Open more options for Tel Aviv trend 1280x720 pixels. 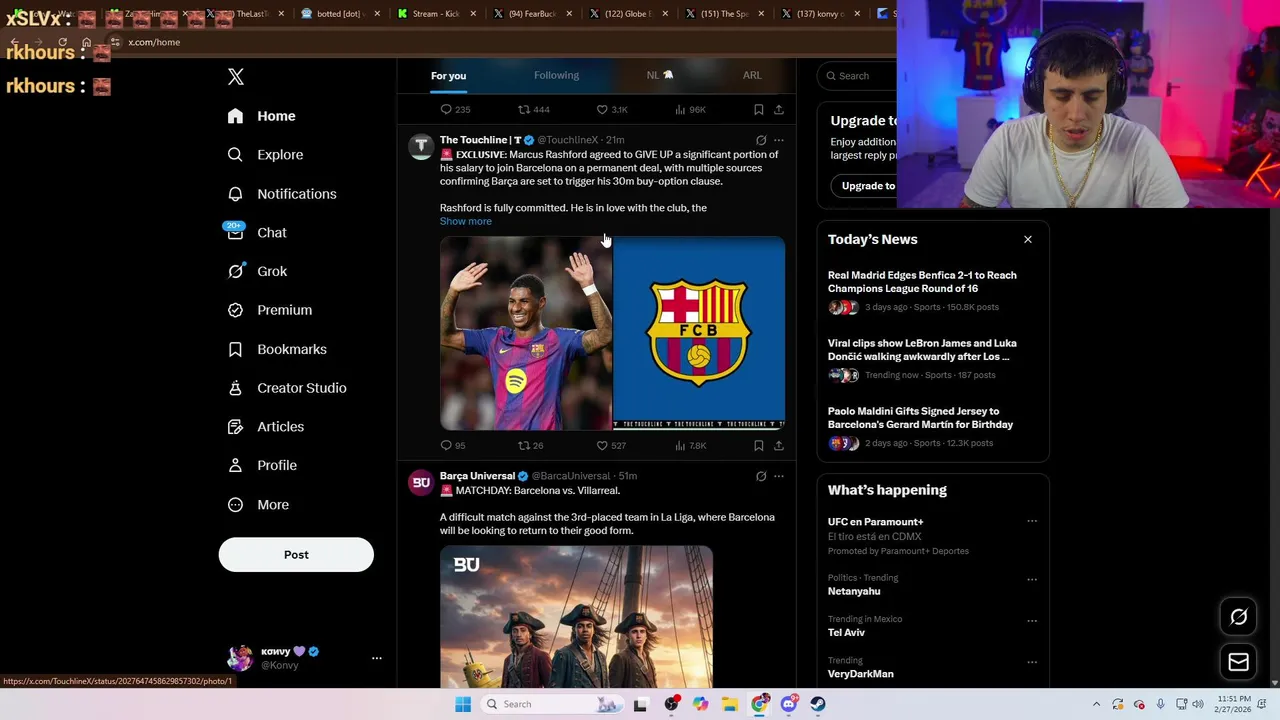pos(1032,620)
